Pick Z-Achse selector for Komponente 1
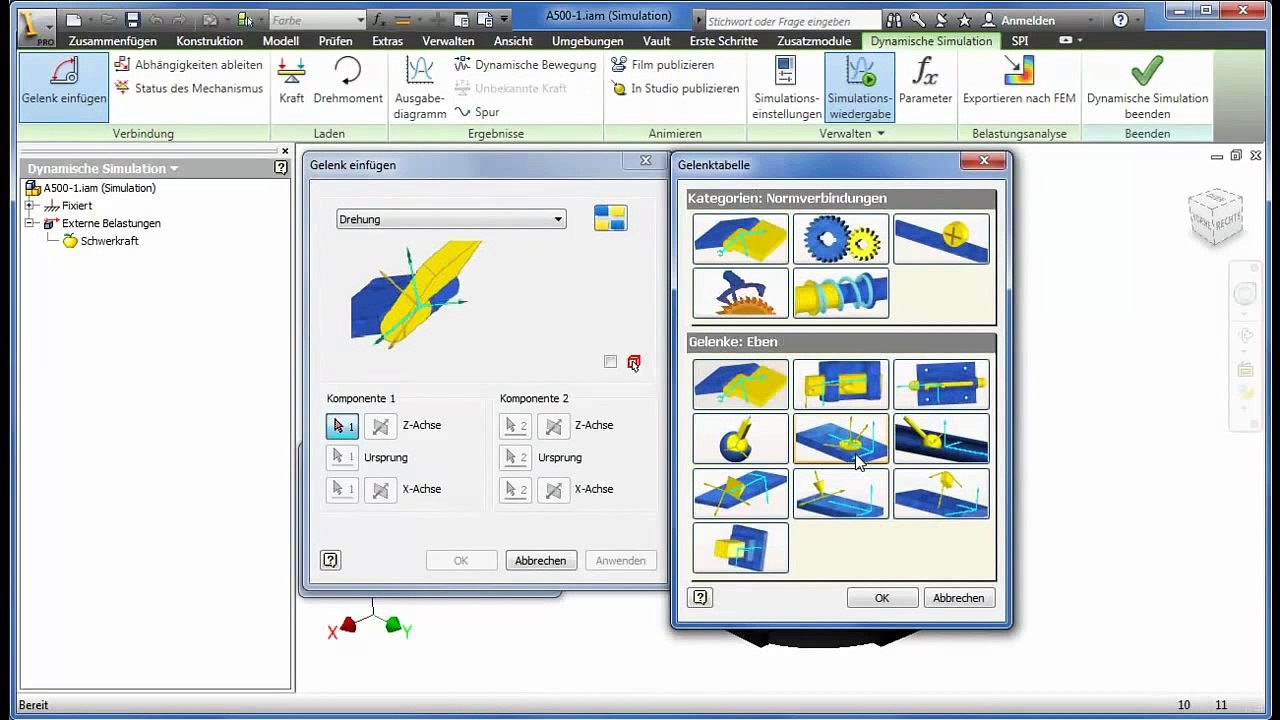1280x720 pixels. coord(342,426)
